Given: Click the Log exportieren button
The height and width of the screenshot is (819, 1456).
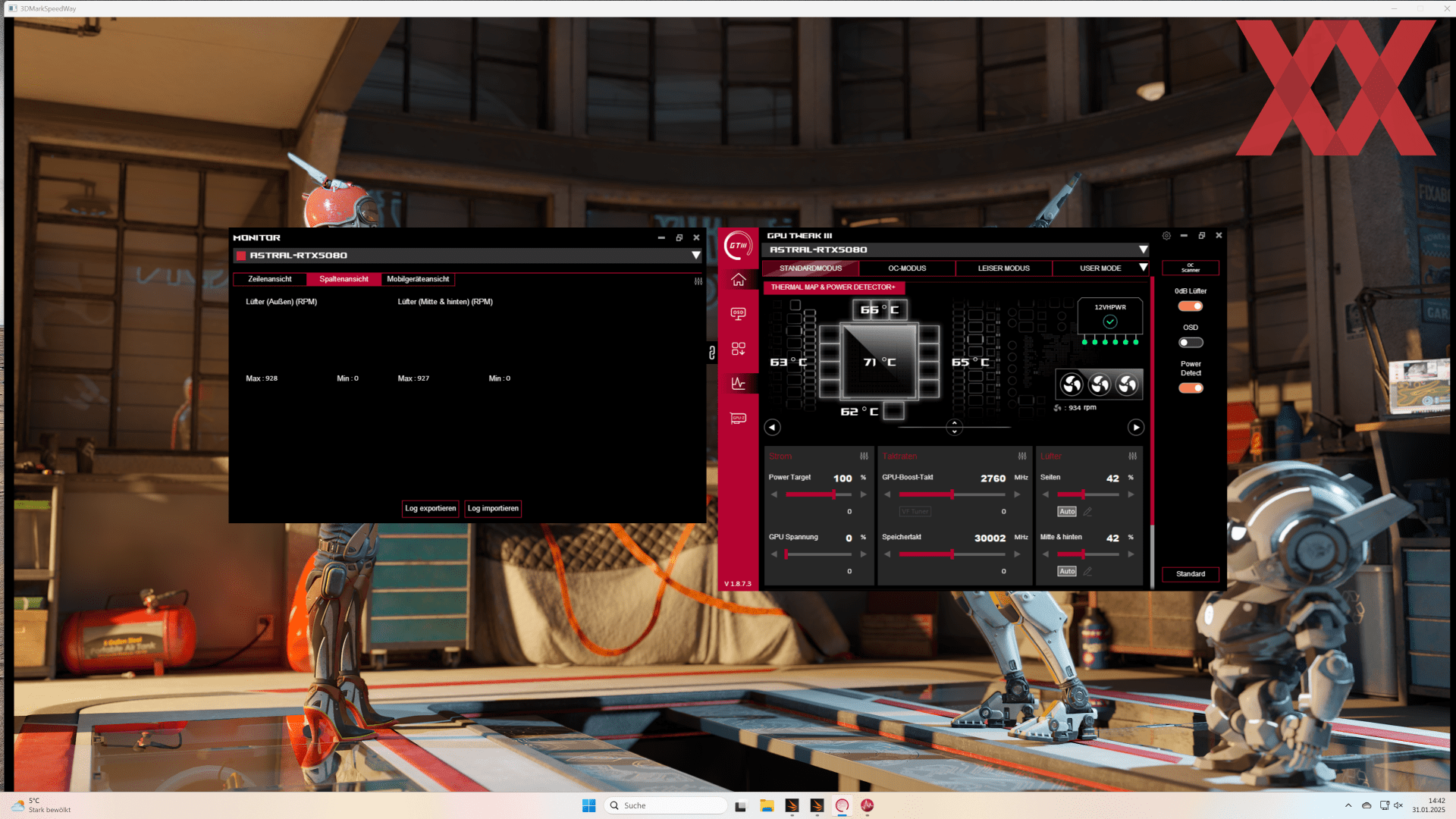Looking at the screenshot, I should (x=430, y=509).
